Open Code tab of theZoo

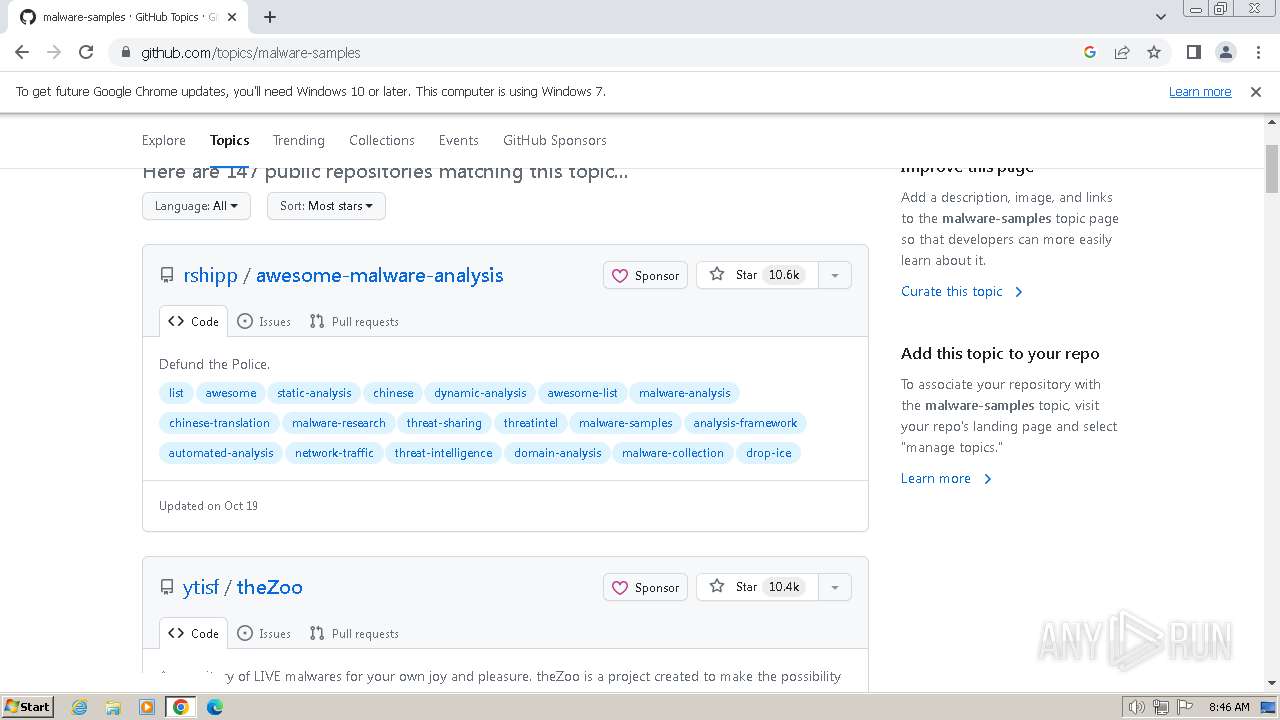pyautogui.click(x=193, y=633)
